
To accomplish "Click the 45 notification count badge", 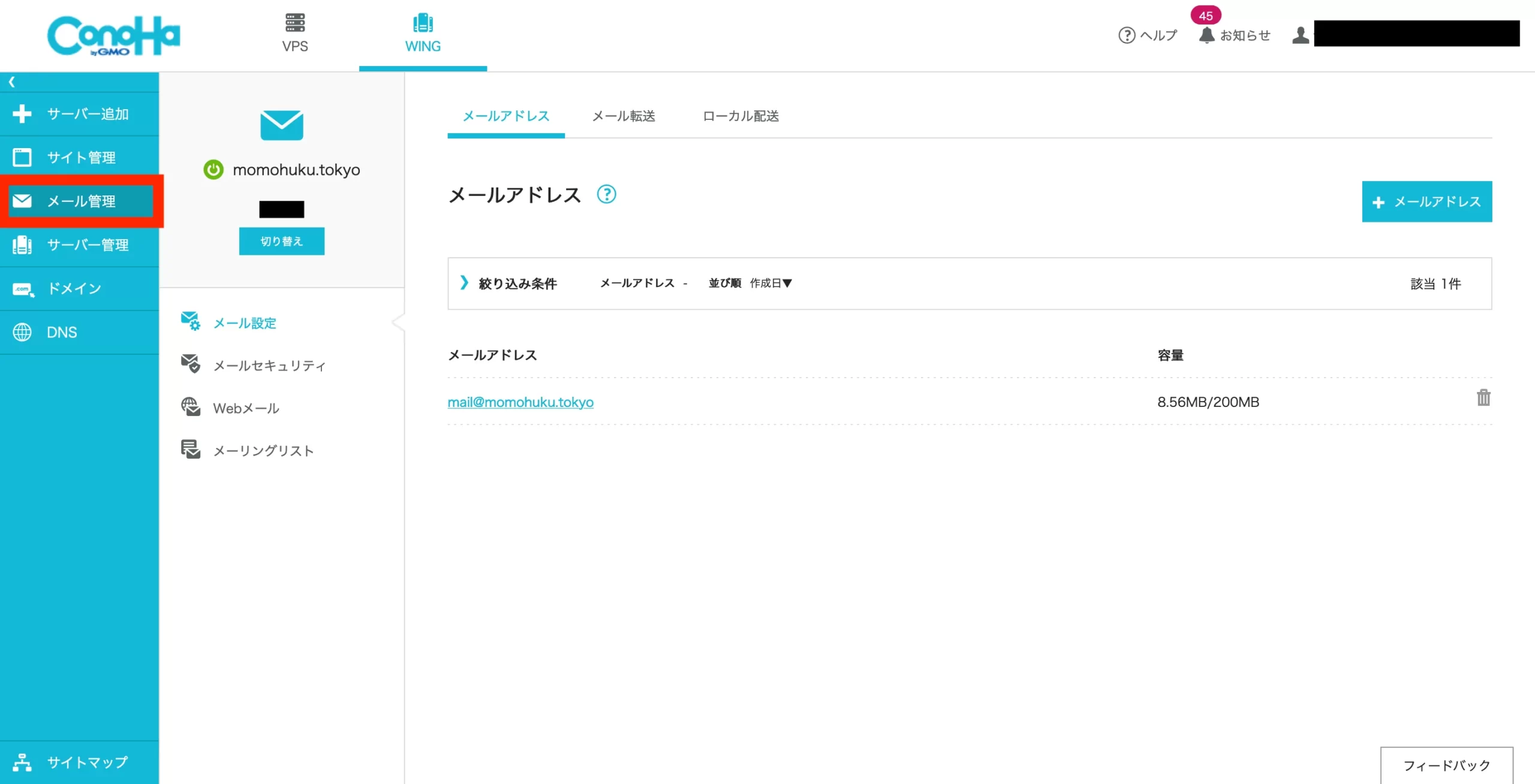I will click(1206, 16).
